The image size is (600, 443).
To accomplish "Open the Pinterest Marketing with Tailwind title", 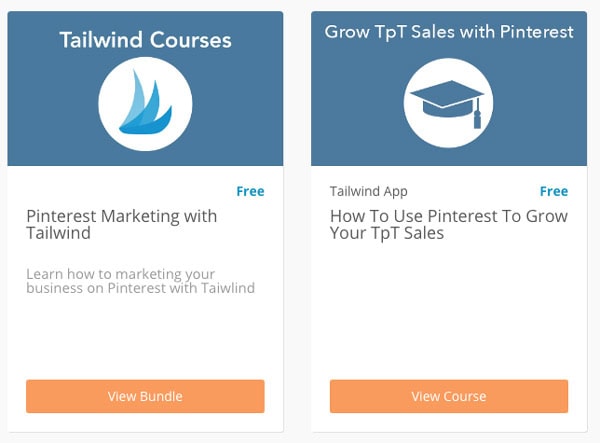I will [x=122, y=225].
